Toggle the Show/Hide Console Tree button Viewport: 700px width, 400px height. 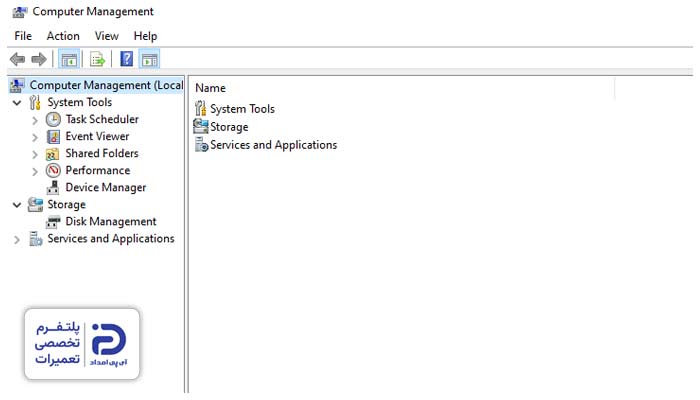pos(69,60)
